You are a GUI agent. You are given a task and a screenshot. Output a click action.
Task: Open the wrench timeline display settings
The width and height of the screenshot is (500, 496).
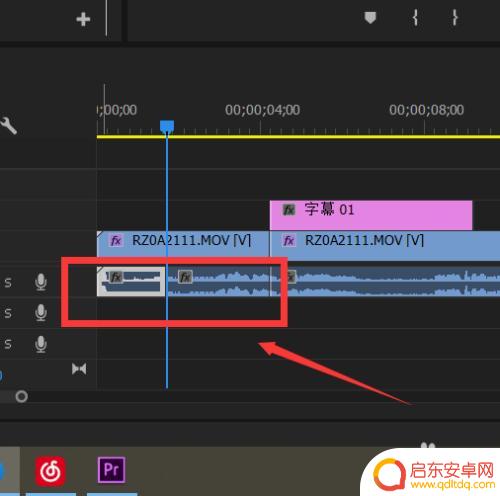click(9, 126)
